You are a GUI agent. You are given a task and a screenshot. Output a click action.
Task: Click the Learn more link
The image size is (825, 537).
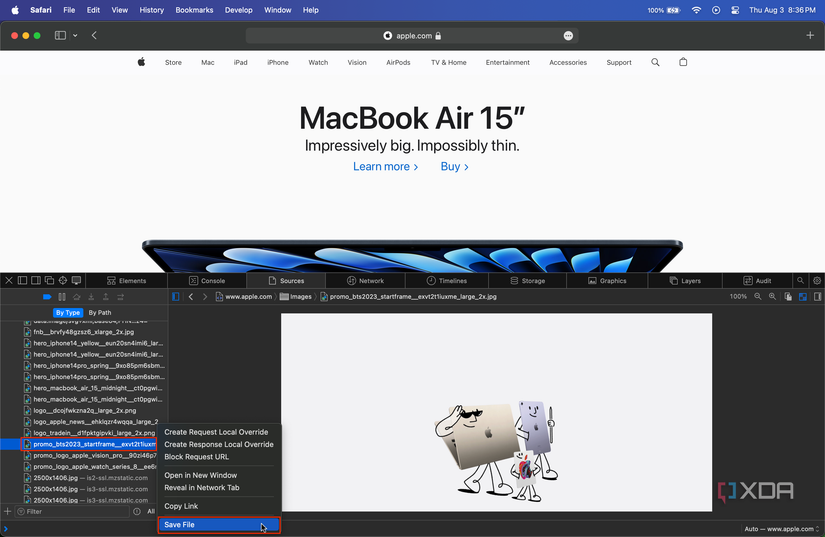tap(385, 167)
